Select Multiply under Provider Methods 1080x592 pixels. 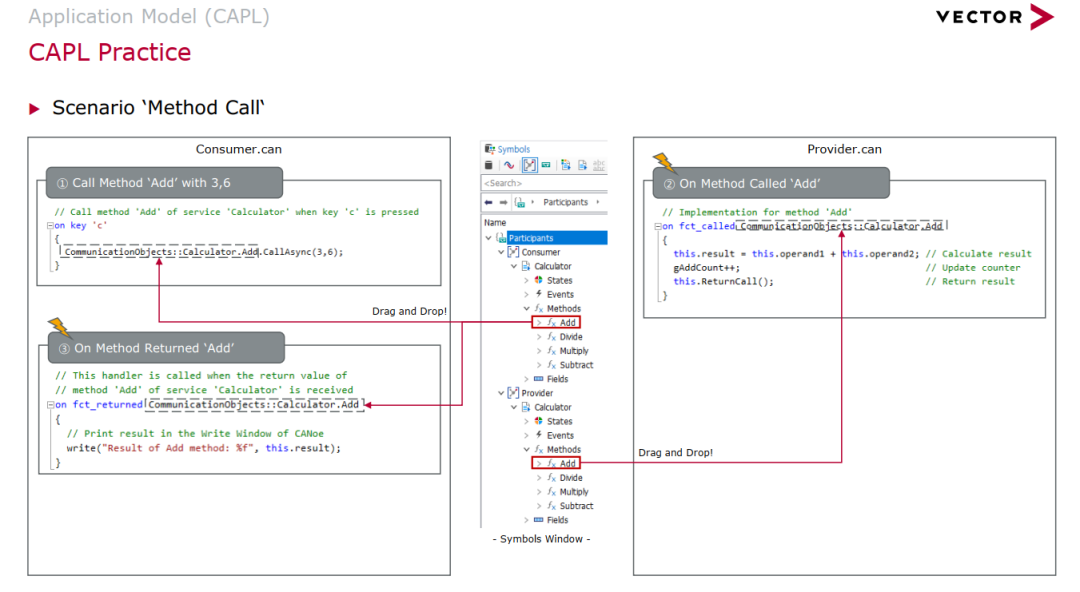pyautogui.click(x=574, y=492)
